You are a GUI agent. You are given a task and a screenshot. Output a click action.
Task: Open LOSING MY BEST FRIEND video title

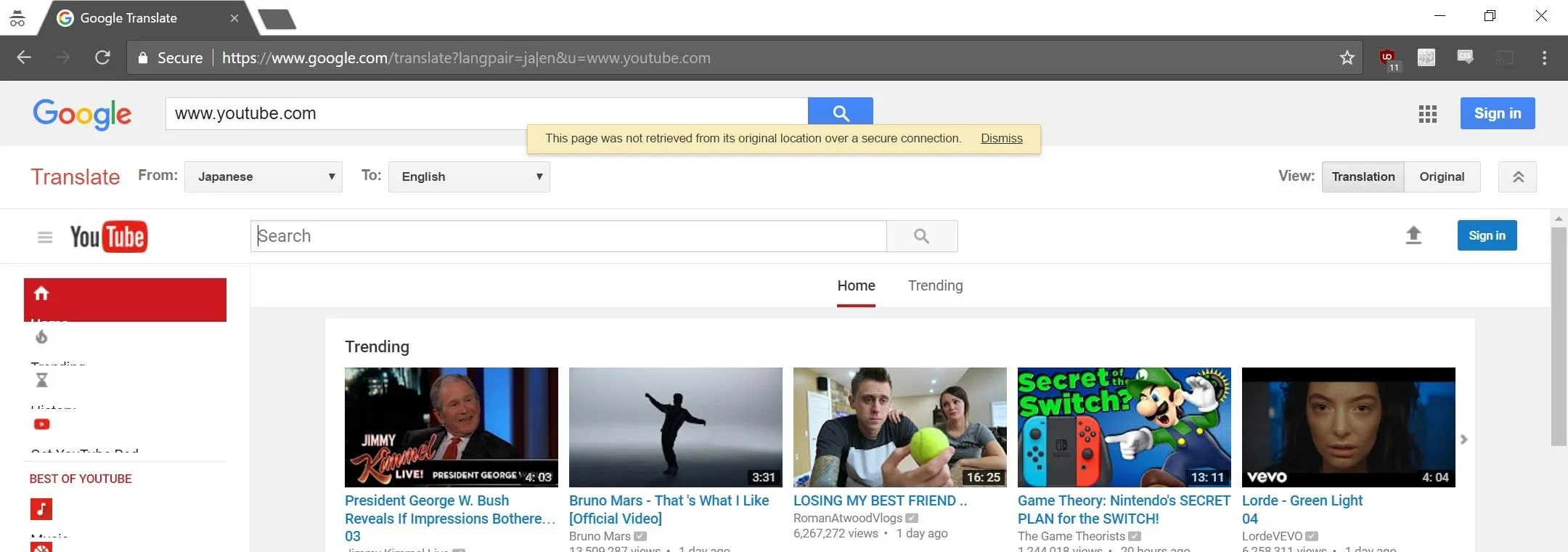point(880,500)
